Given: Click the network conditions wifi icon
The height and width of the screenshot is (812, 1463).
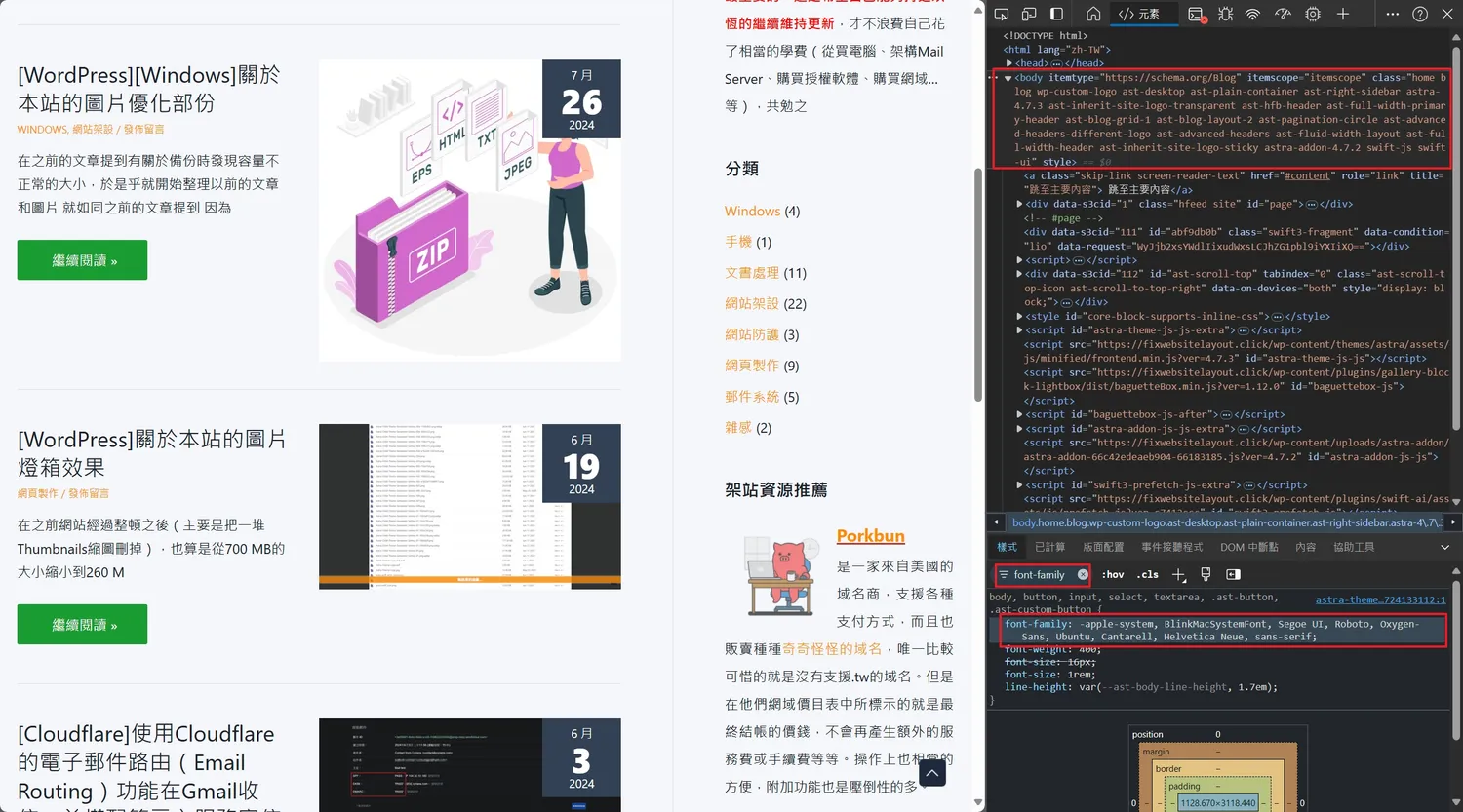Looking at the screenshot, I should point(1252,14).
